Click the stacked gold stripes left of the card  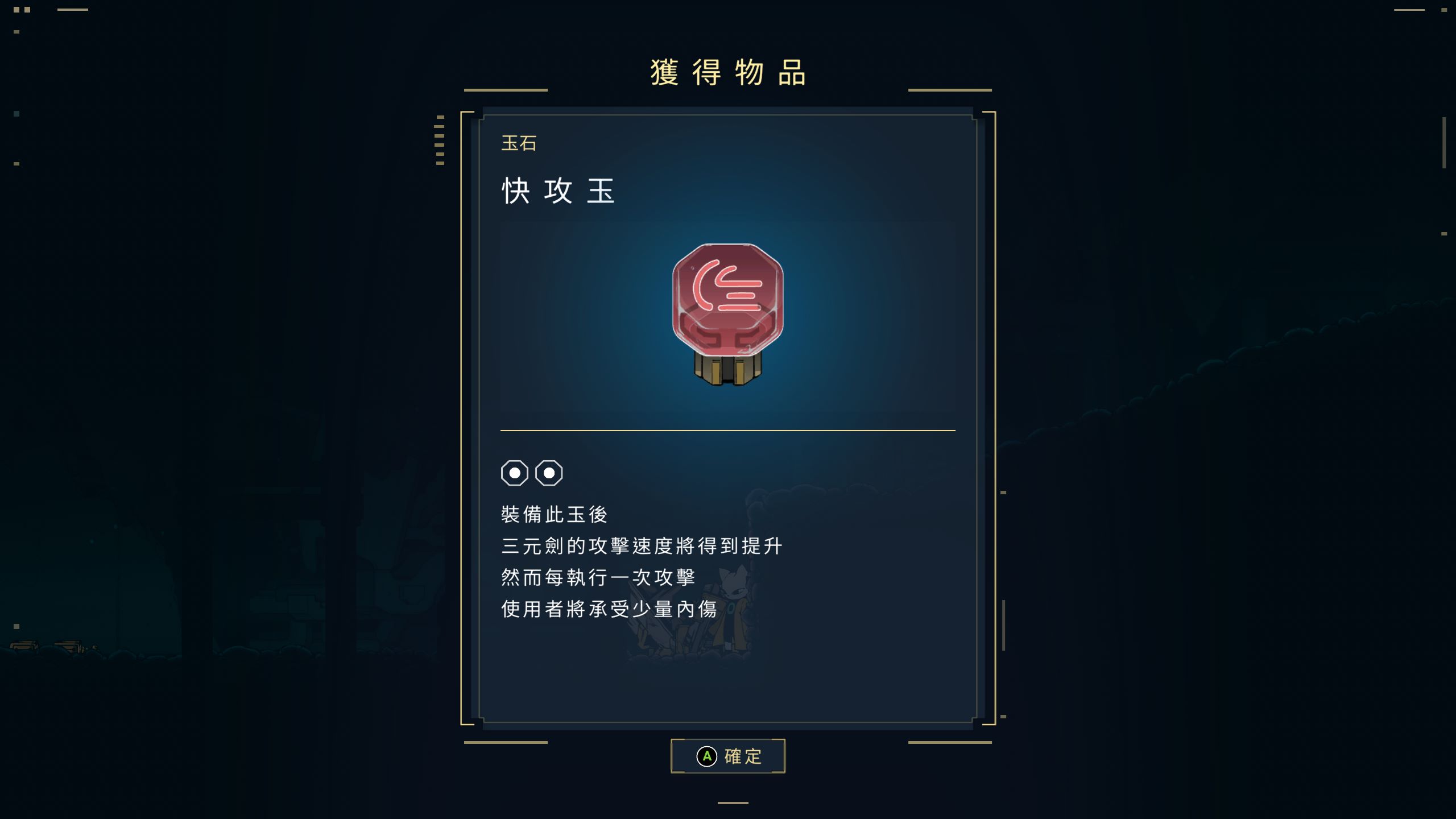pyautogui.click(x=440, y=140)
